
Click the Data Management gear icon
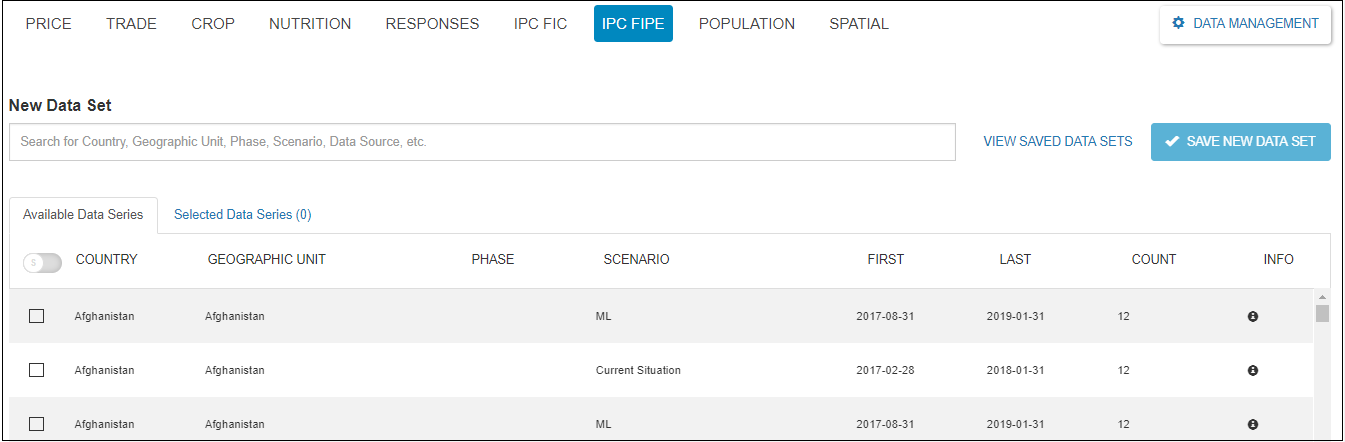pos(1178,23)
